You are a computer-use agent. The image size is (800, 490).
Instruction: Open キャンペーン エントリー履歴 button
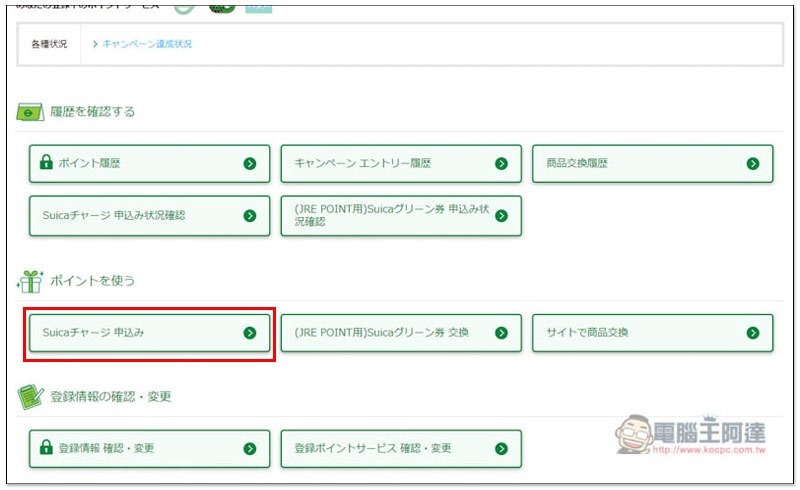[x=401, y=163]
